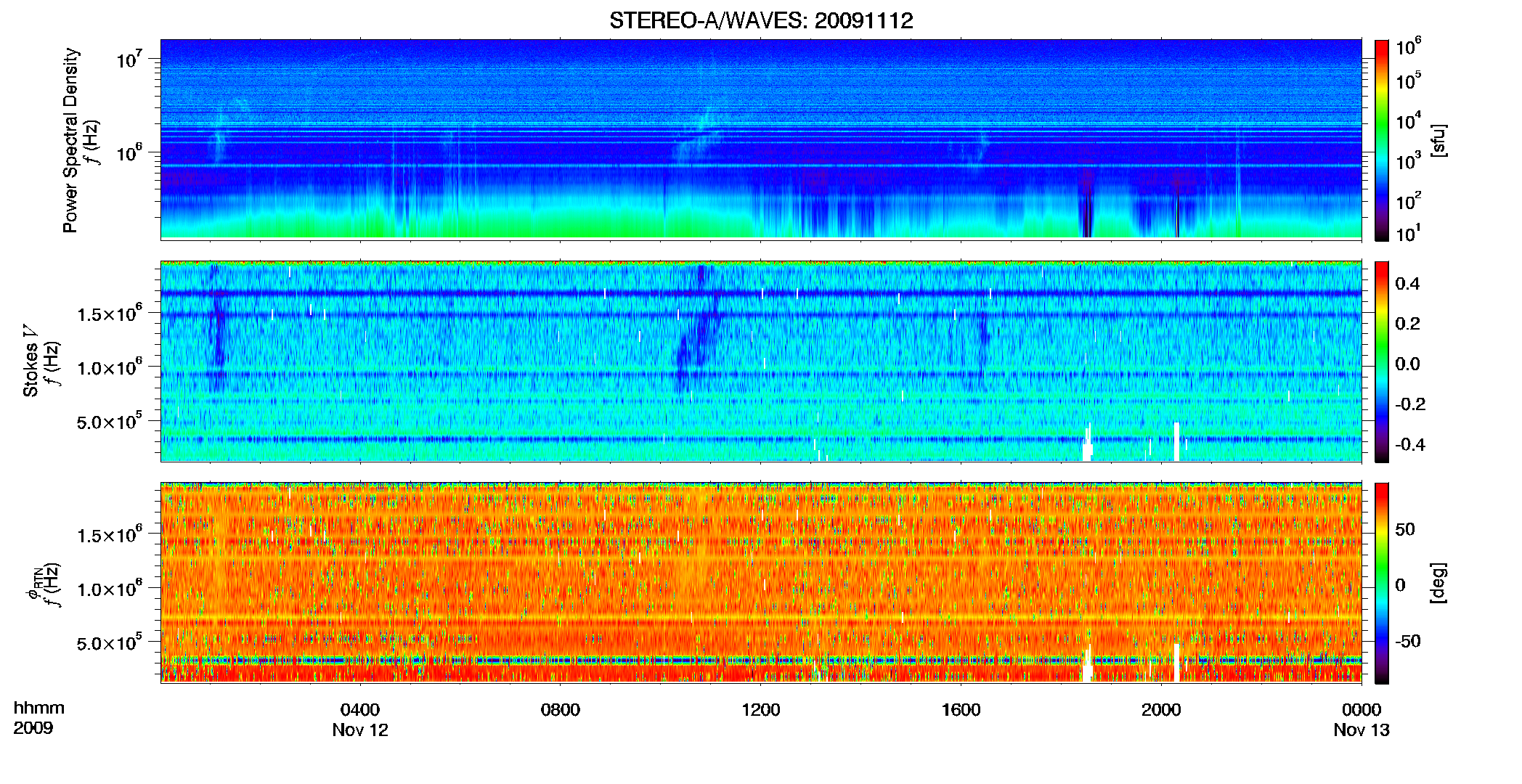The height and width of the screenshot is (784, 1522).
Task: Click inside the φ RTN spectrogram panel
Action: (761, 582)
